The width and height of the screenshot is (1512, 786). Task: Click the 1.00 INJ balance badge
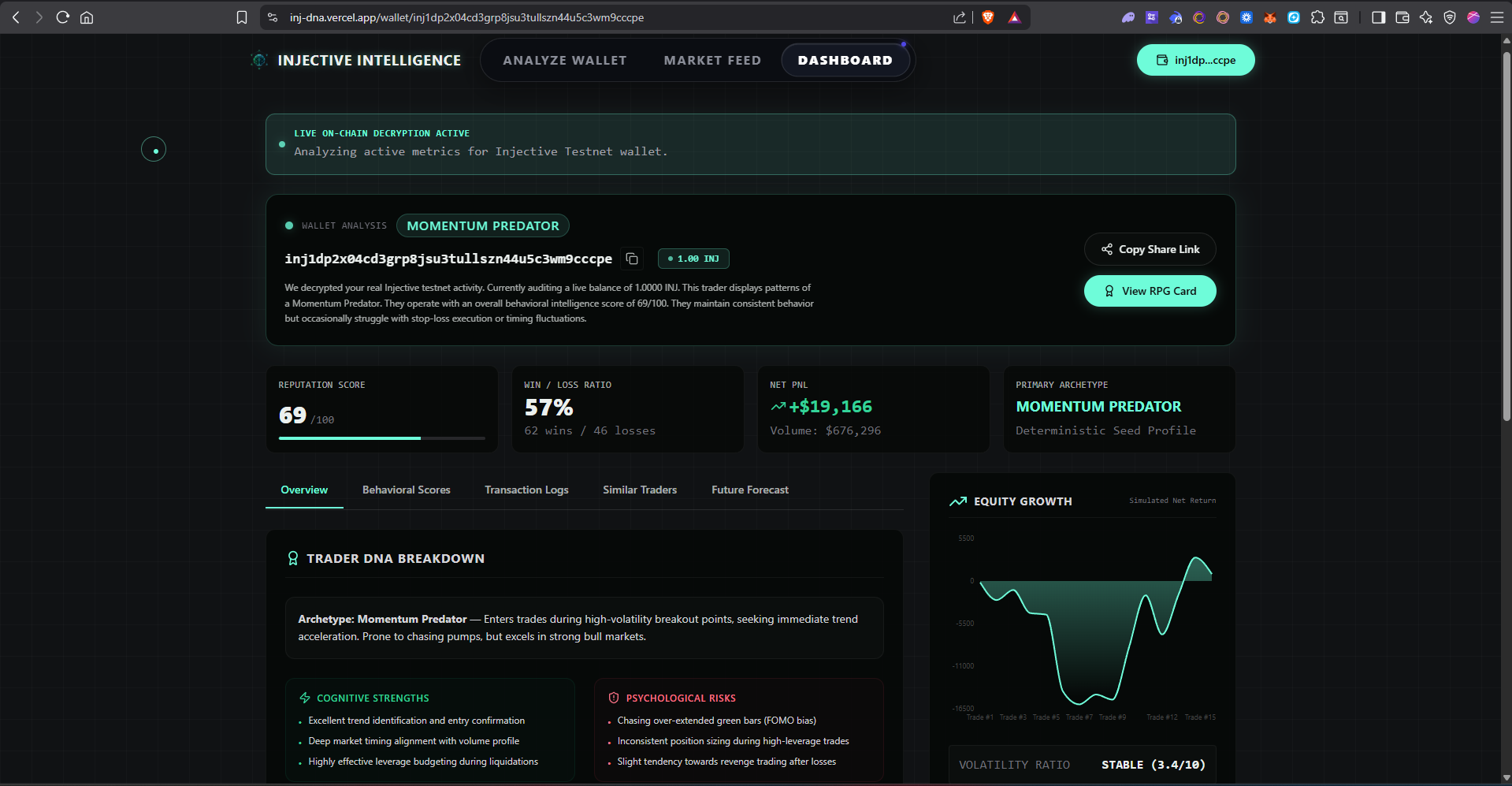click(x=693, y=259)
